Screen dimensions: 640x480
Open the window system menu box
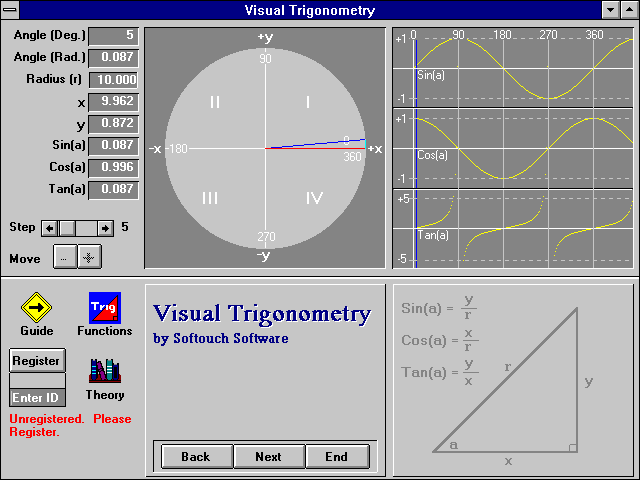pos(10,10)
